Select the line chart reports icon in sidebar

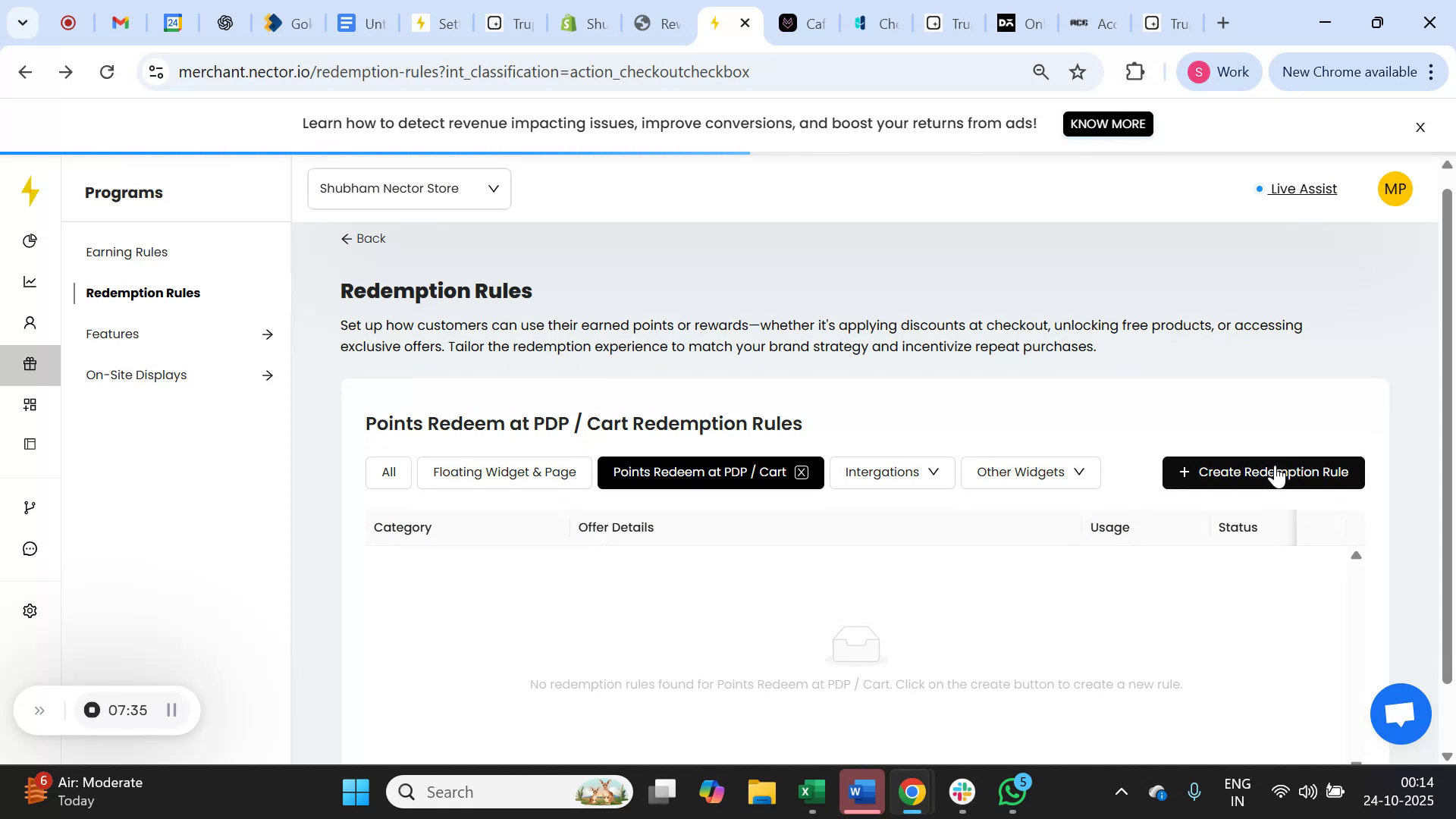(x=30, y=281)
